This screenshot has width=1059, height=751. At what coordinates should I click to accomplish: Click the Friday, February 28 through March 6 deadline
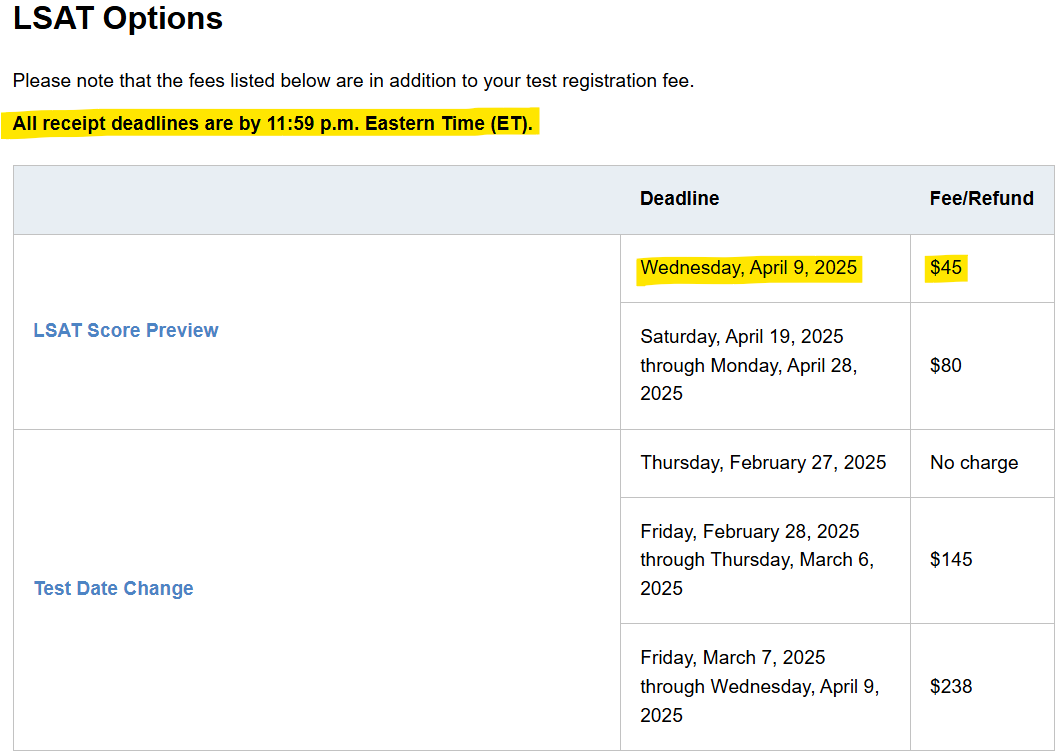757,560
